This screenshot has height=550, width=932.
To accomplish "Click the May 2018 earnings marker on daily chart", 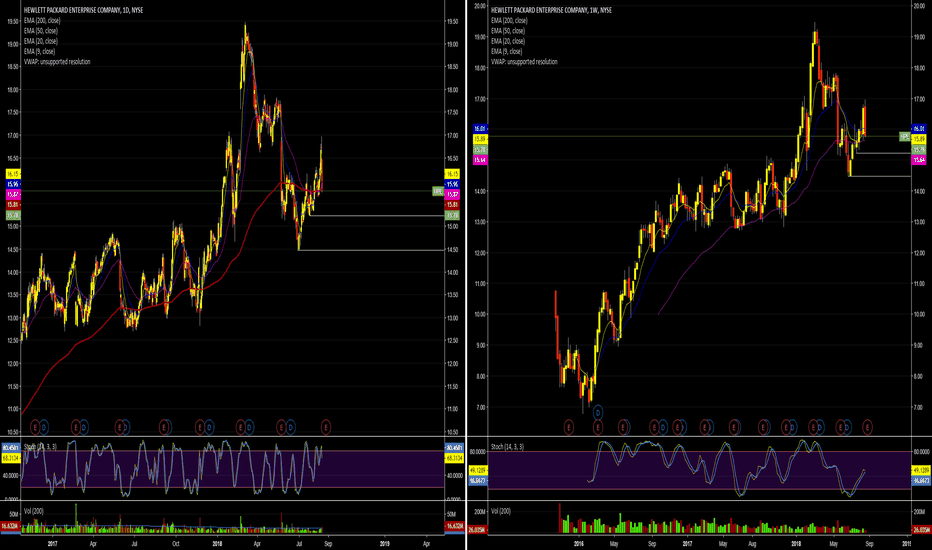I will [281, 427].
